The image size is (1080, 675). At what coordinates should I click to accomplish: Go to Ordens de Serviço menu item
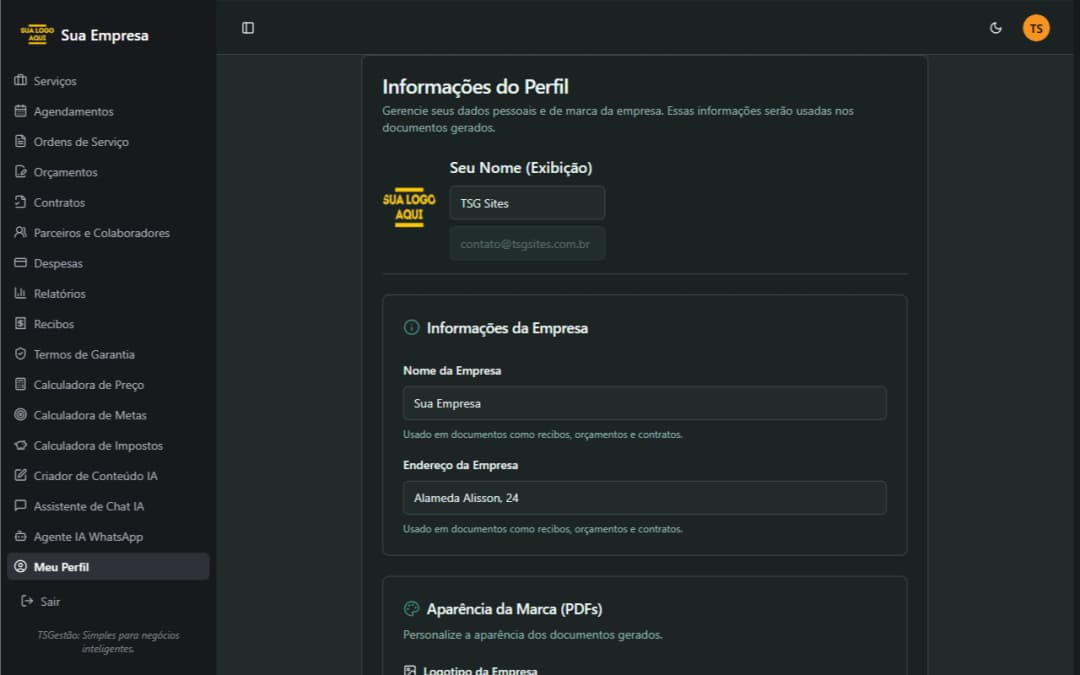(81, 142)
